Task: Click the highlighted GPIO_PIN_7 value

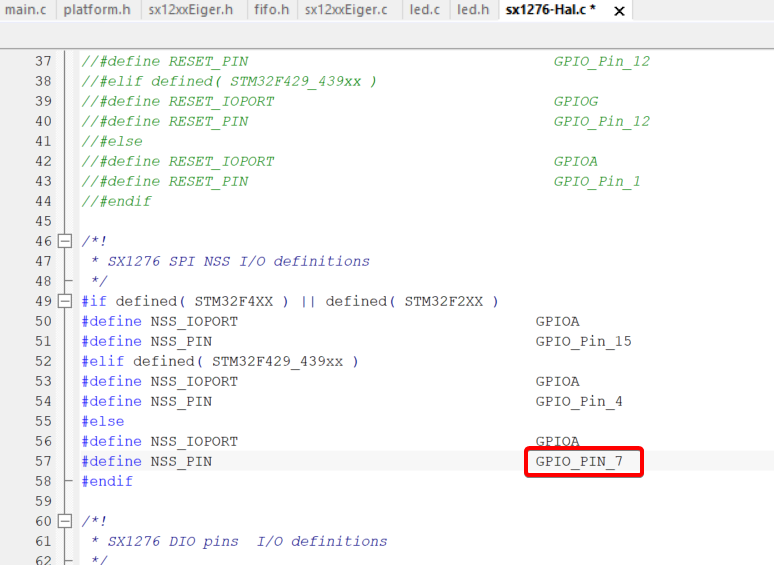Action: [582, 461]
